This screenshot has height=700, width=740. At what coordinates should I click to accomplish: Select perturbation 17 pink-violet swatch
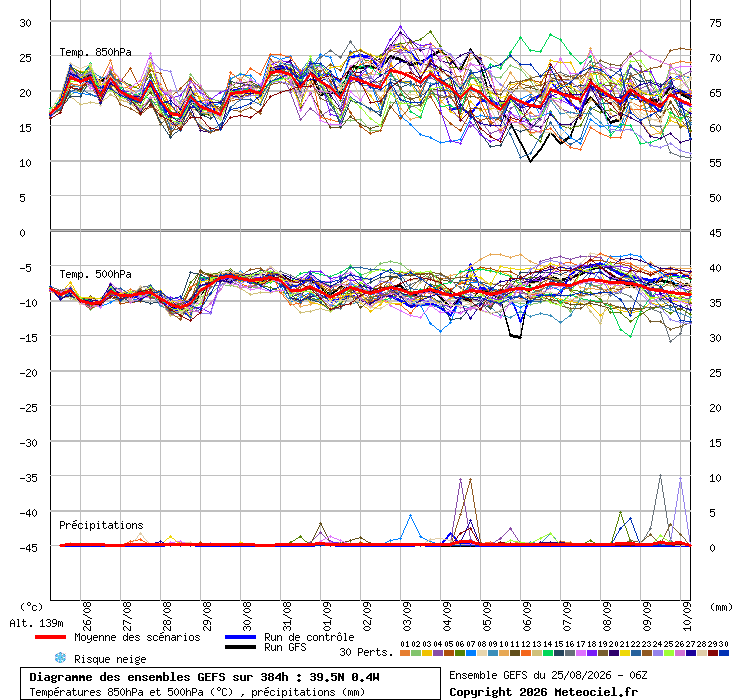click(580, 653)
